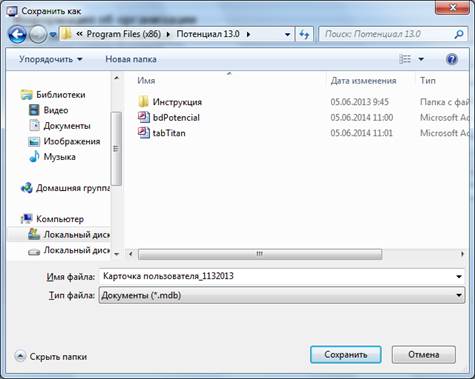Sort by the Тип column header
This screenshot has height=379, width=475.
[x=428, y=81]
